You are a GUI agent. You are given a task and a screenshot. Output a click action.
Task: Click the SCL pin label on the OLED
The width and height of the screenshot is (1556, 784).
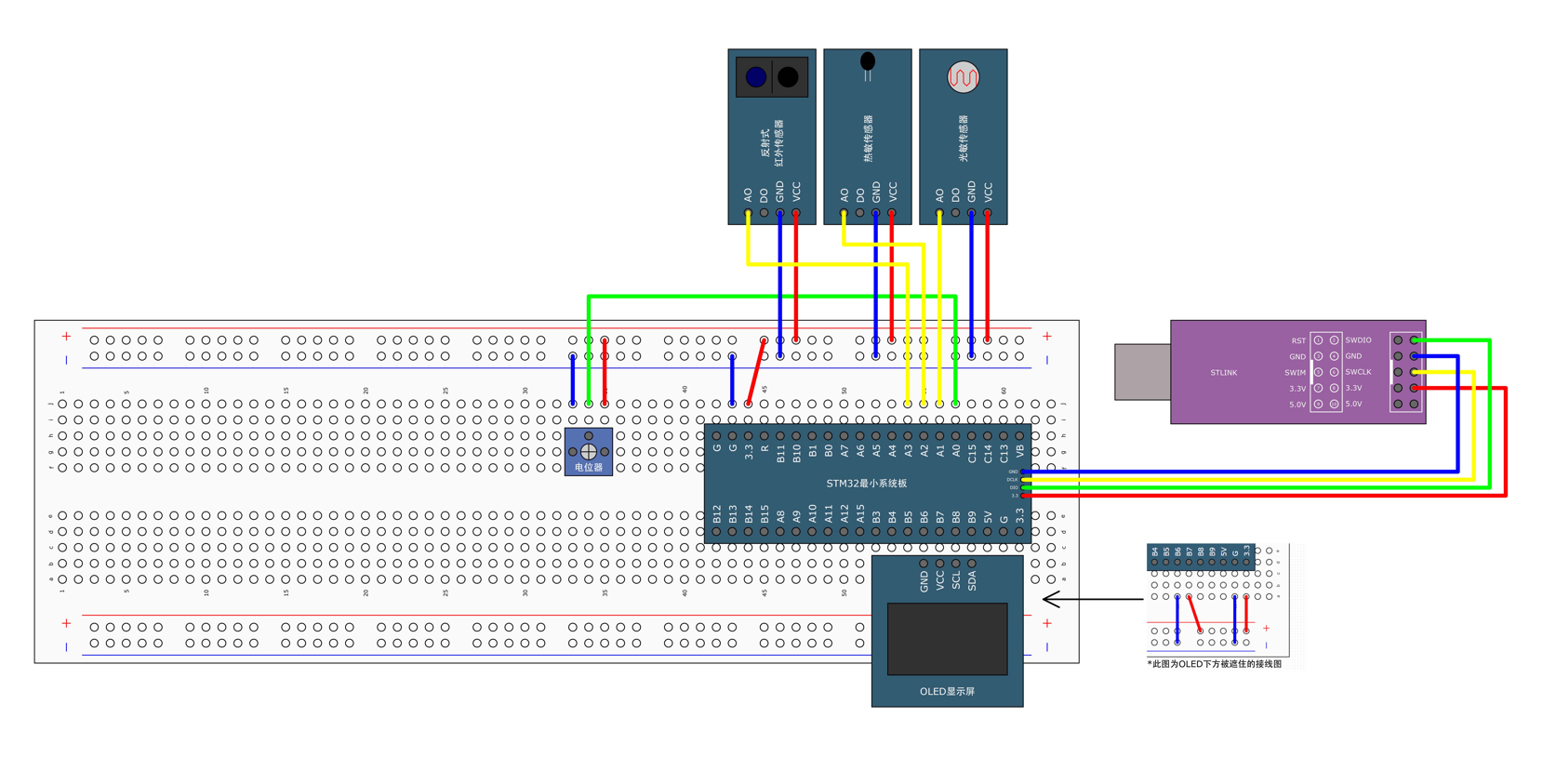coord(956,581)
